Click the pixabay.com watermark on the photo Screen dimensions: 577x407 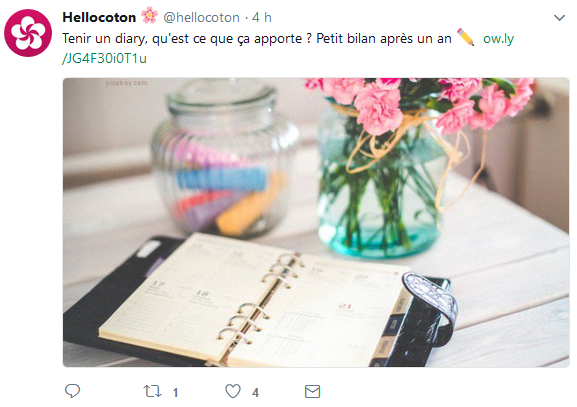point(126,83)
